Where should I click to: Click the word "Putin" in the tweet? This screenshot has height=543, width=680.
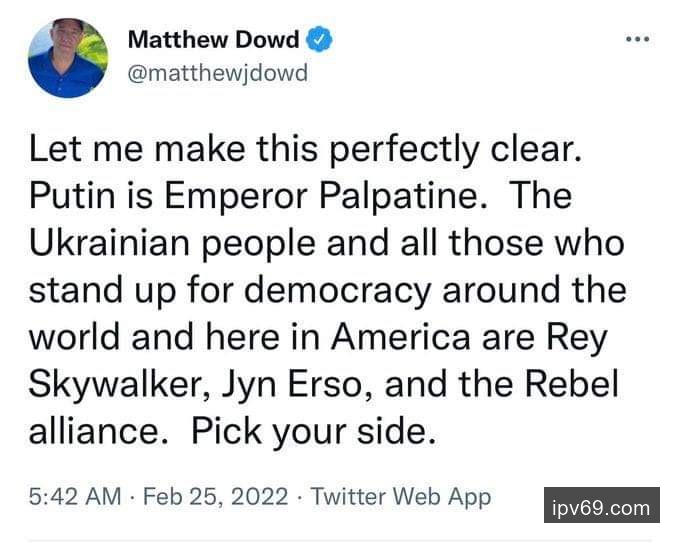(x=71, y=196)
